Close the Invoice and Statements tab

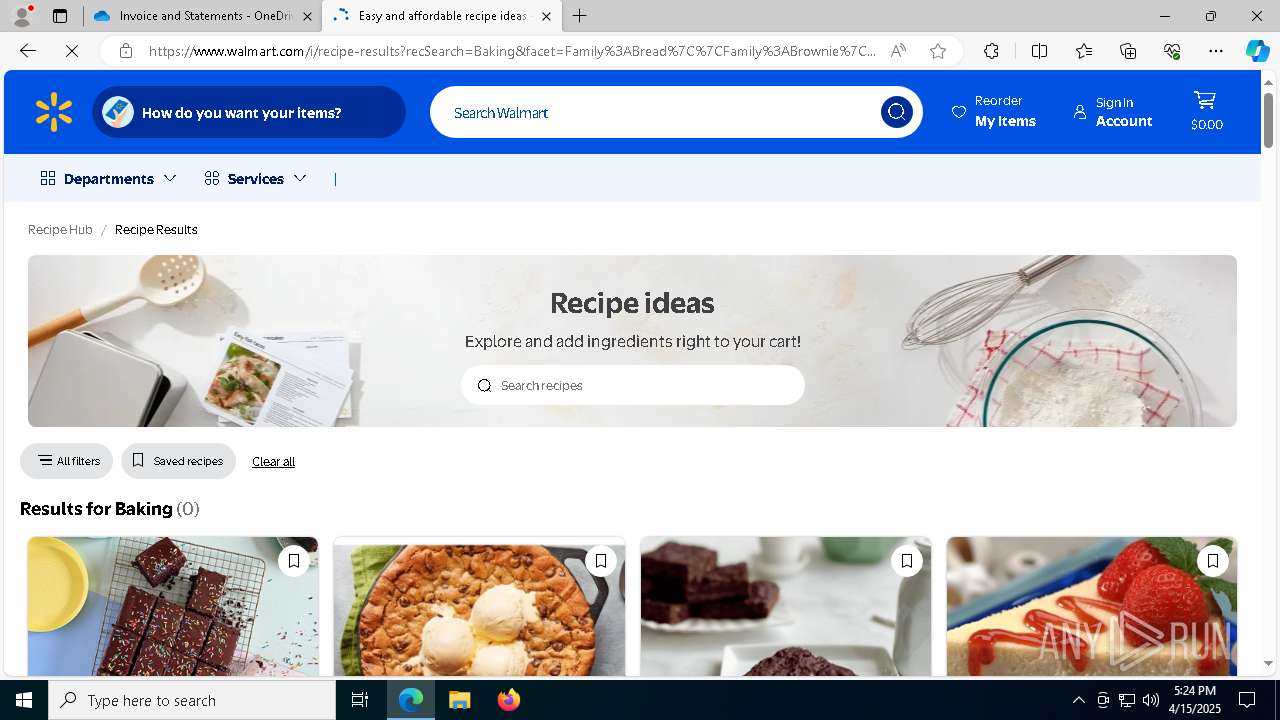307,16
